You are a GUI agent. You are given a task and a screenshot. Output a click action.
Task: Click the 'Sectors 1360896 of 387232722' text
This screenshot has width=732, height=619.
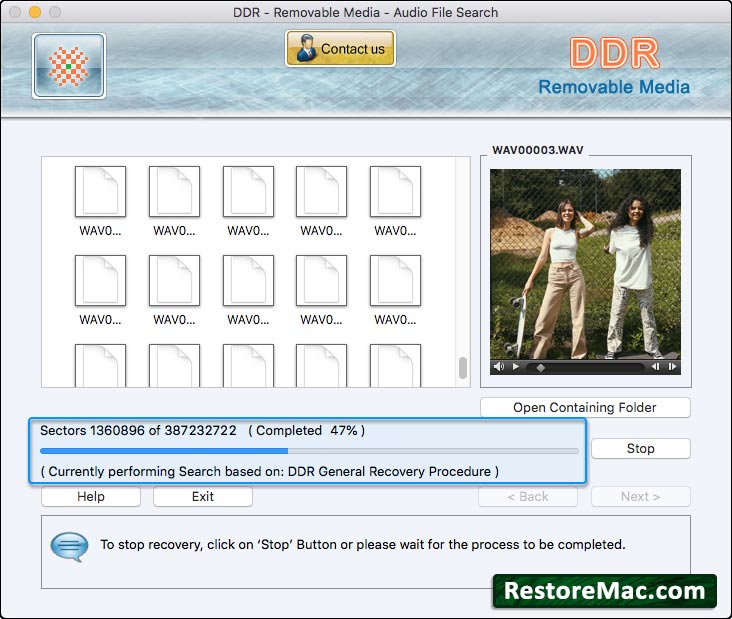click(138, 430)
